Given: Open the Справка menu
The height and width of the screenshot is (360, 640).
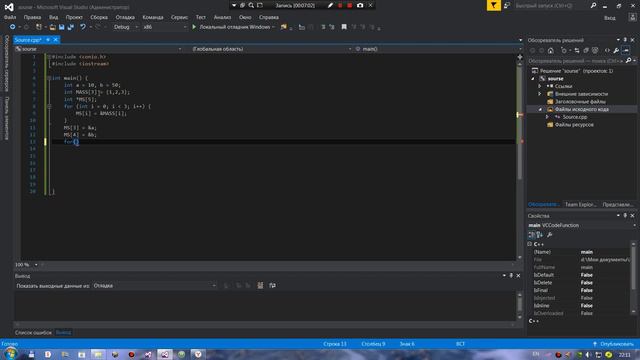Looking at the screenshot, I should point(269,17).
